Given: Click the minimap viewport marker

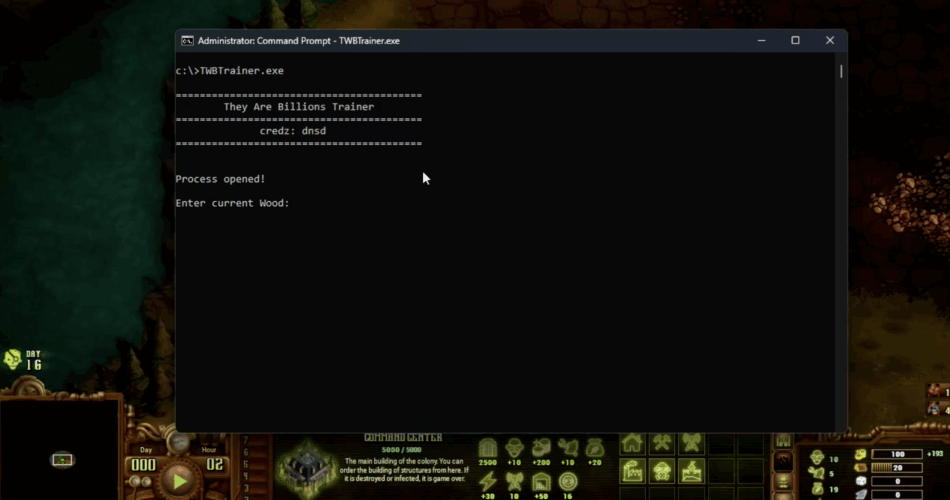Looking at the screenshot, I should 62,460.
